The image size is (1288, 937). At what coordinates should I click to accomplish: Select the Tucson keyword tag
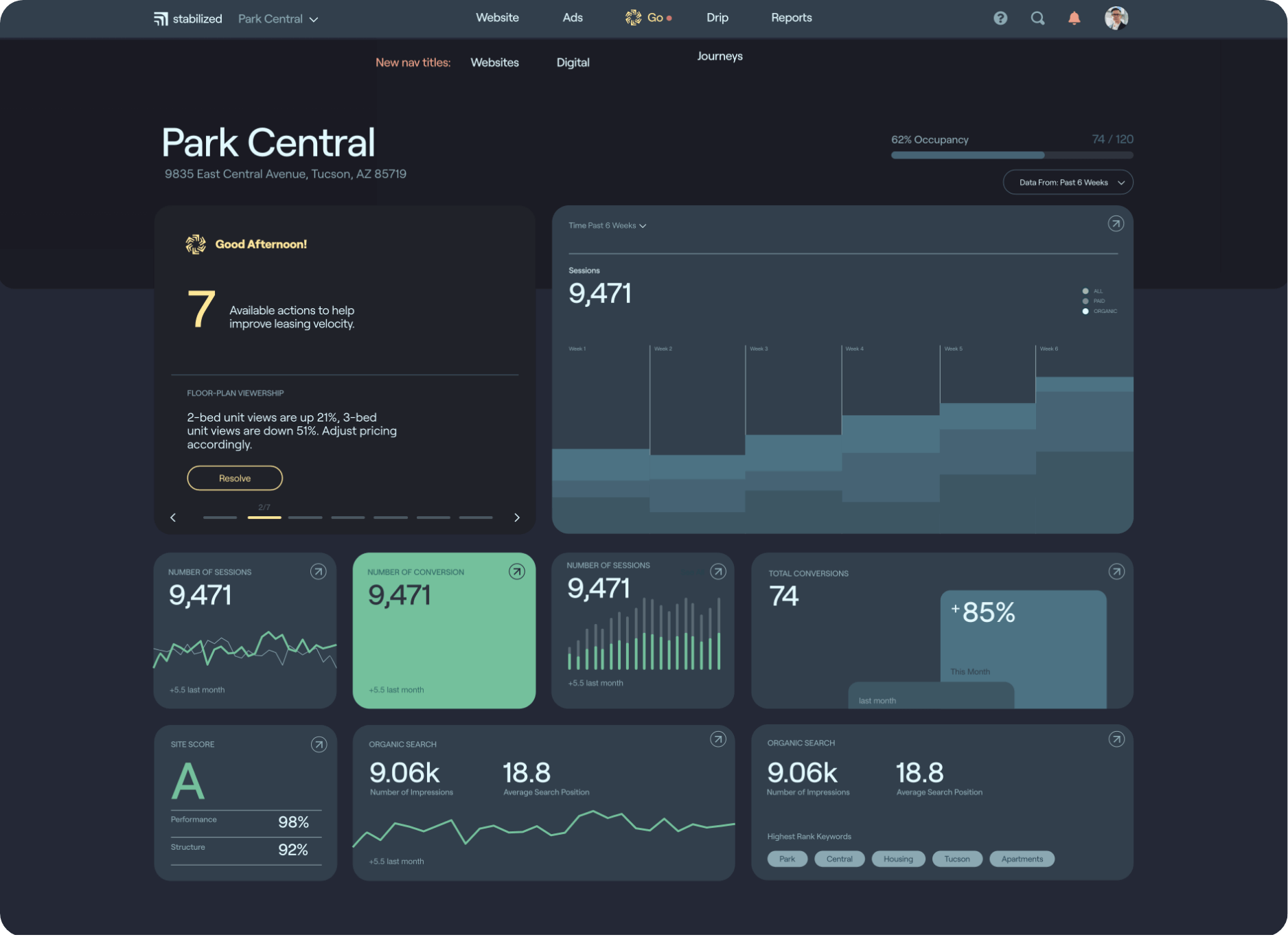coord(956,859)
